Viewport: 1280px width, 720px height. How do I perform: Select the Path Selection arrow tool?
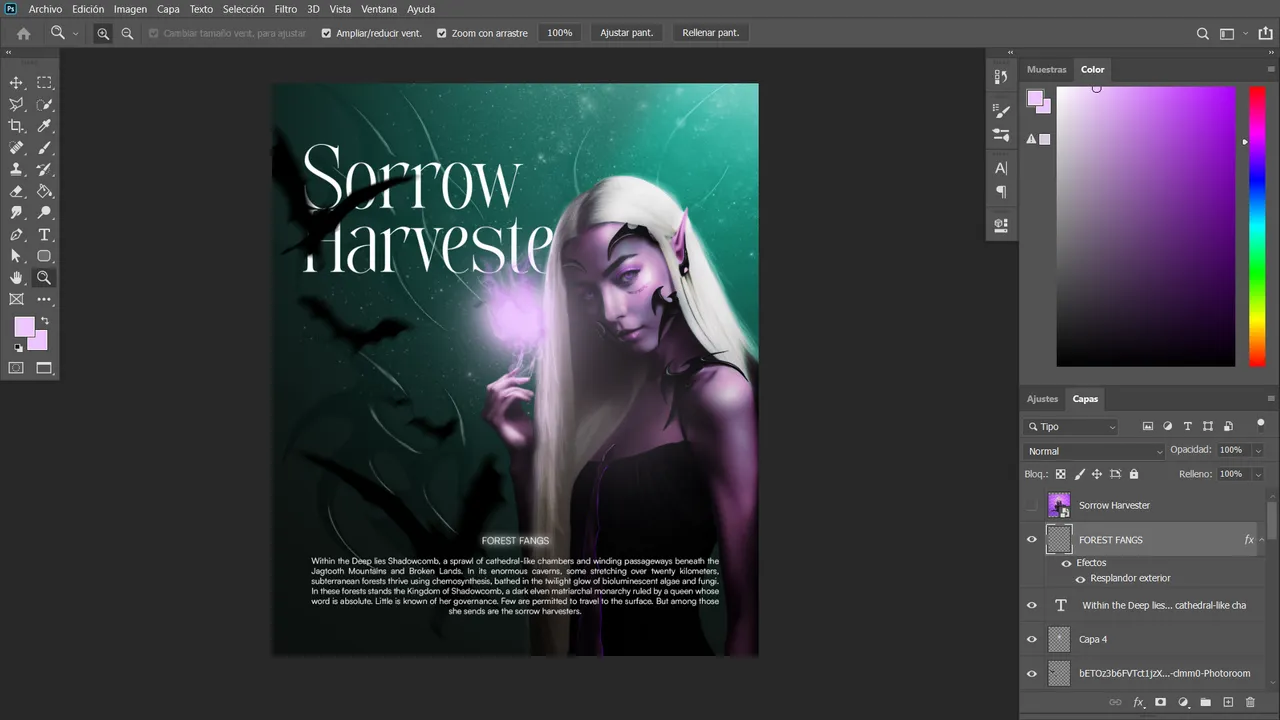tap(16, 257)
